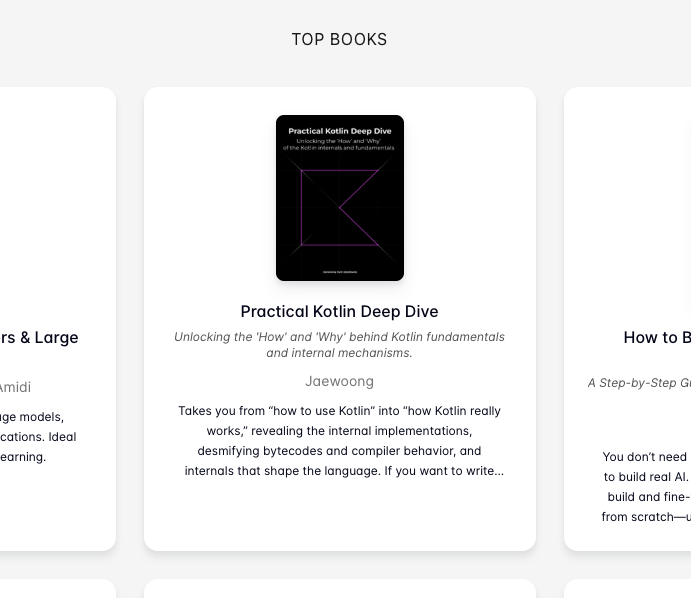The height and width of the screenshot is (598, 691).
Task: Click the 'A Step-by-Step' subtitle
Action: [639, 383]
